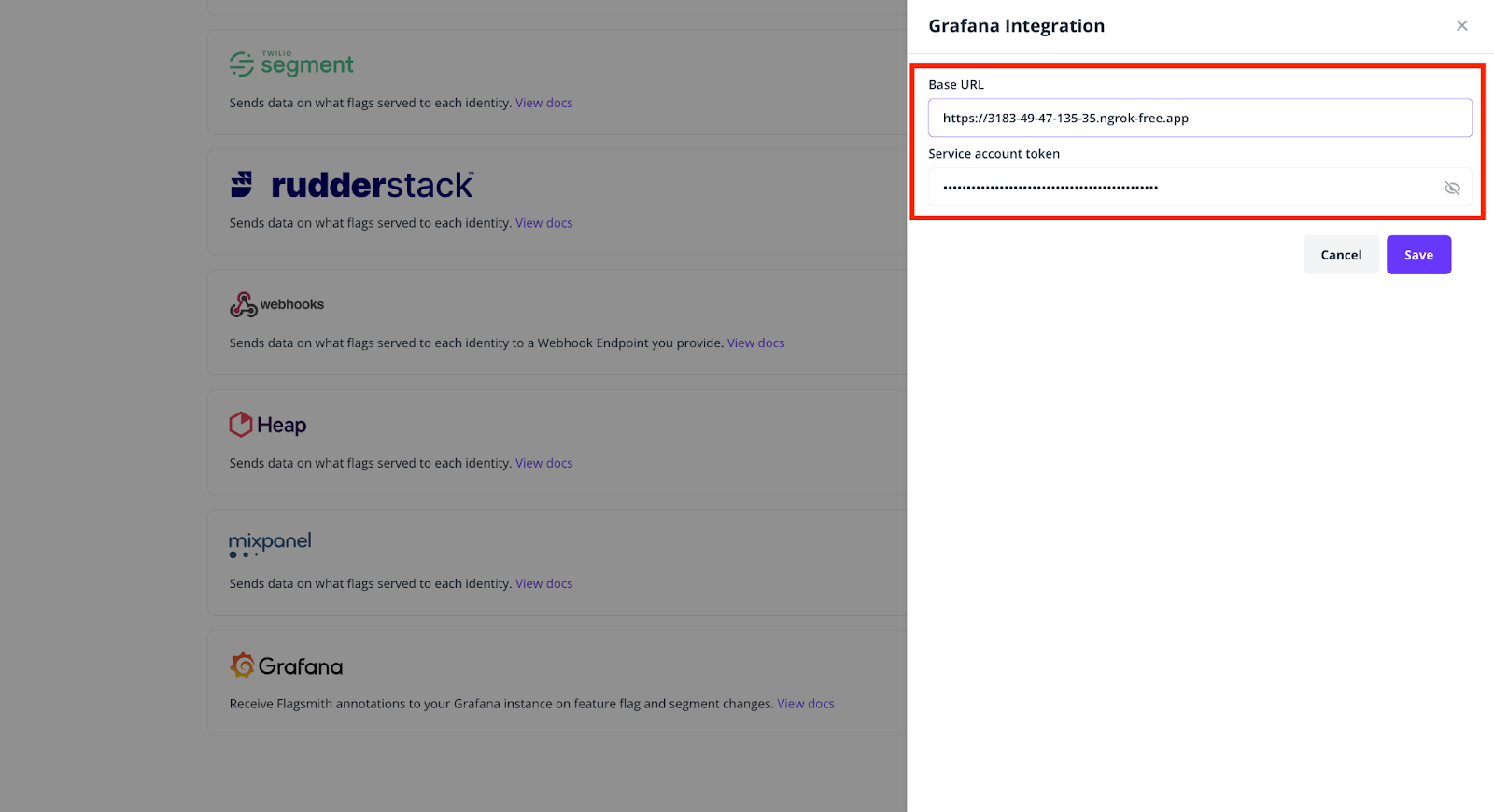Open View docs link for Mixpanel
This screenshot has height=812, width=1494.
(544, 583)
